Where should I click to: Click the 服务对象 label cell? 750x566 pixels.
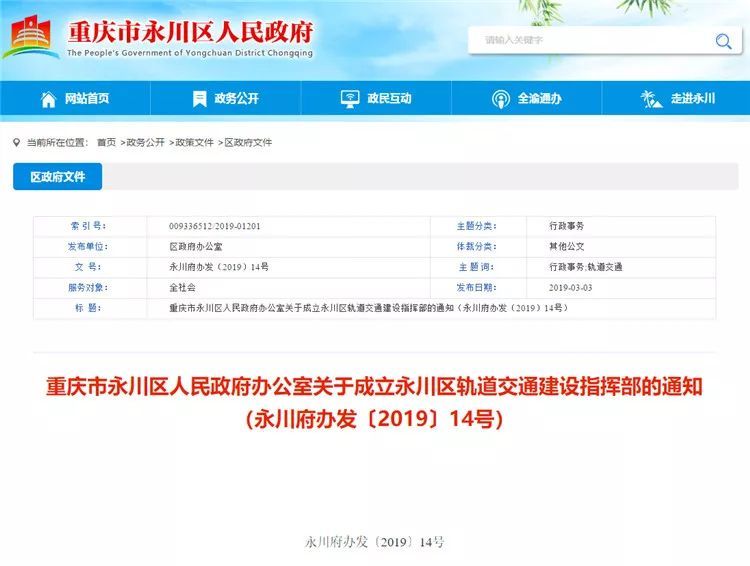[x=90, y=288]
